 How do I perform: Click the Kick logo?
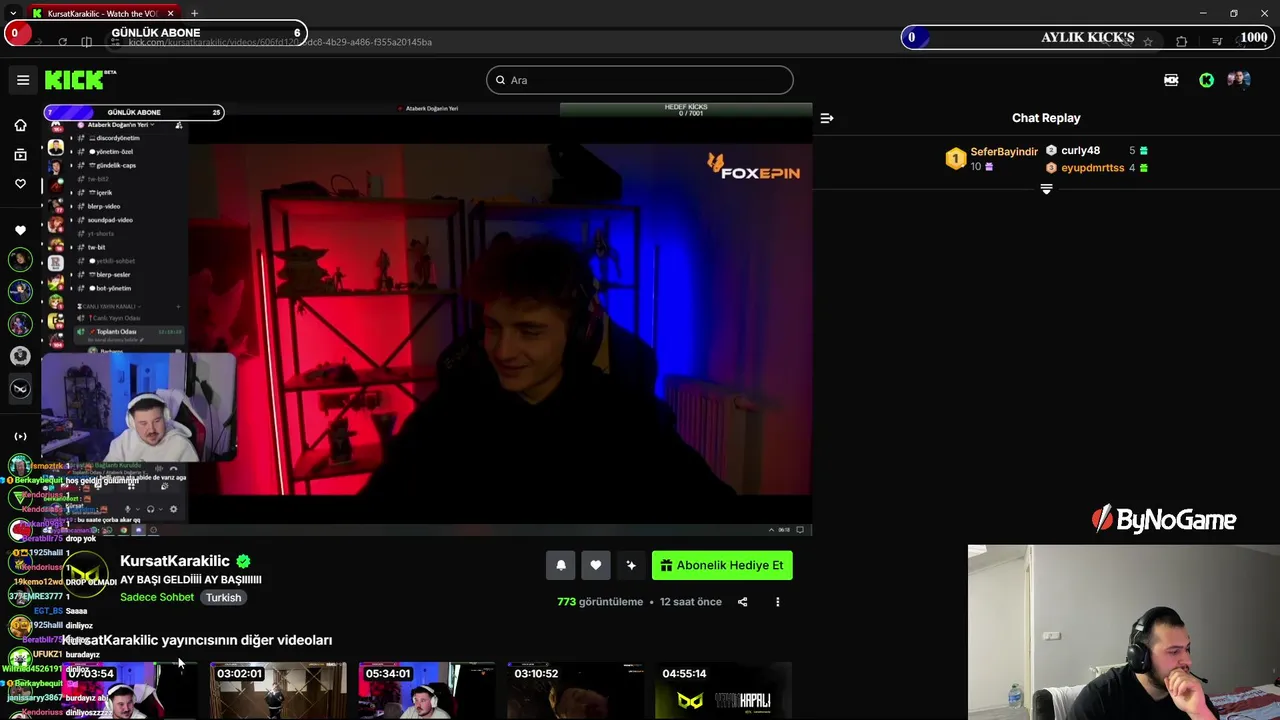click(x=80, y=80)
